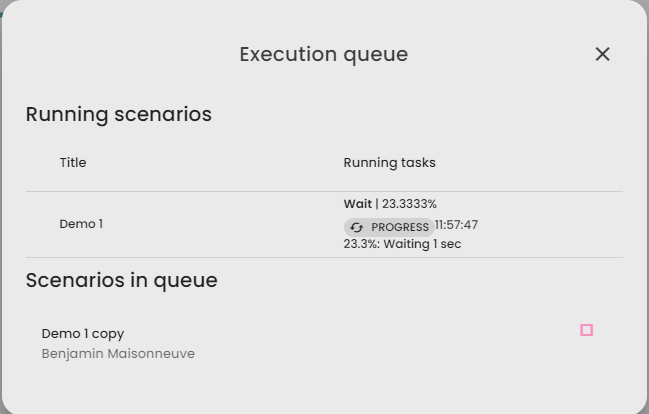Select the Demo 1 copy queued scenario
The image size is (649, 414).
click(x=83, y=333)
